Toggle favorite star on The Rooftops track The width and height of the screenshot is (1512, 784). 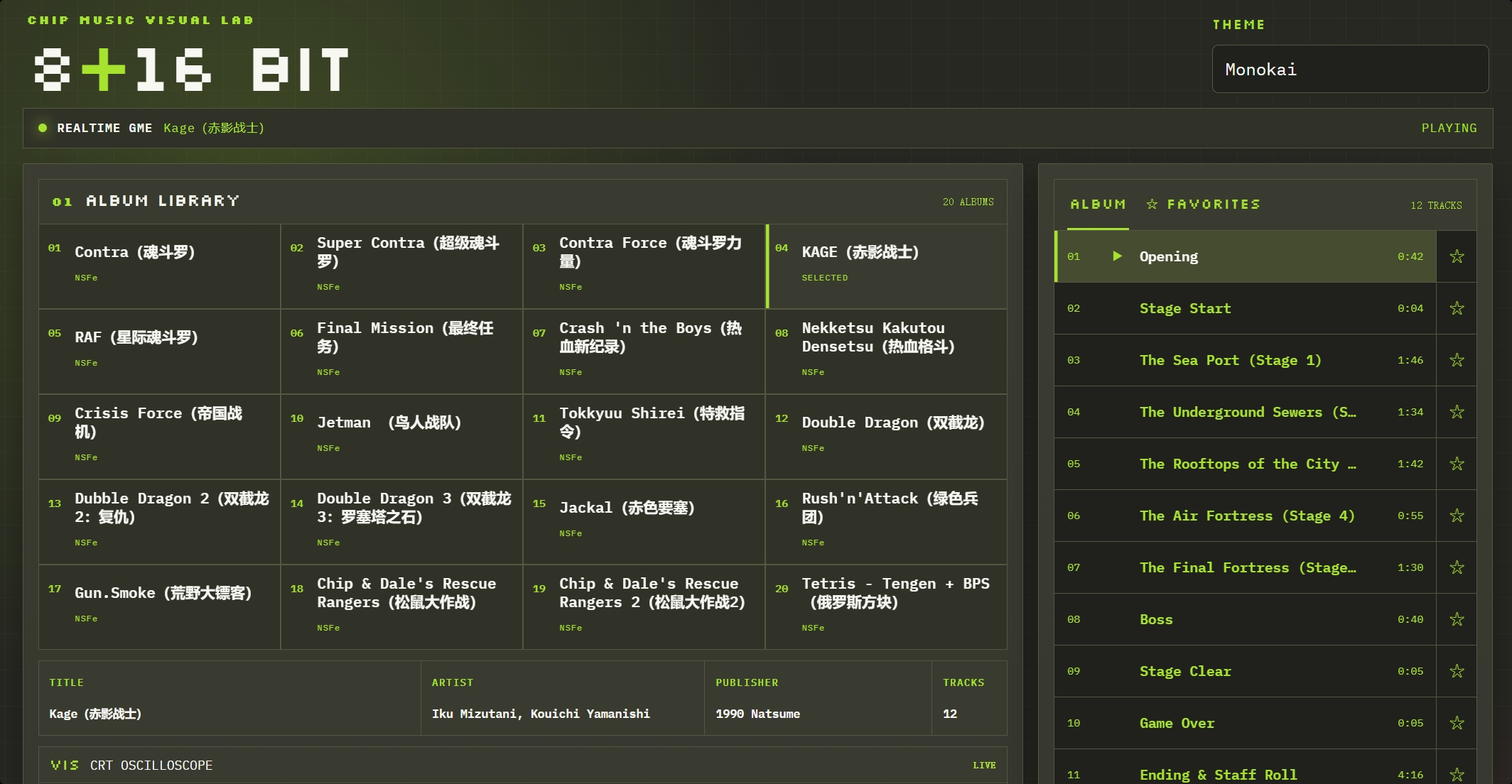[1457, 464]
